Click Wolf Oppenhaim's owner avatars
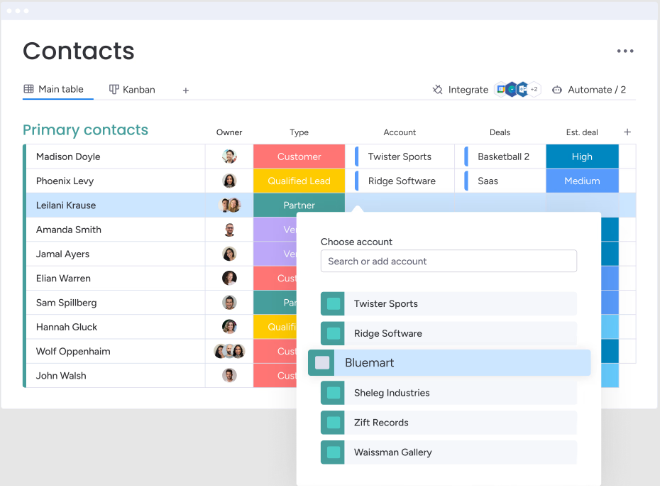660x486 pixels. 229,351
